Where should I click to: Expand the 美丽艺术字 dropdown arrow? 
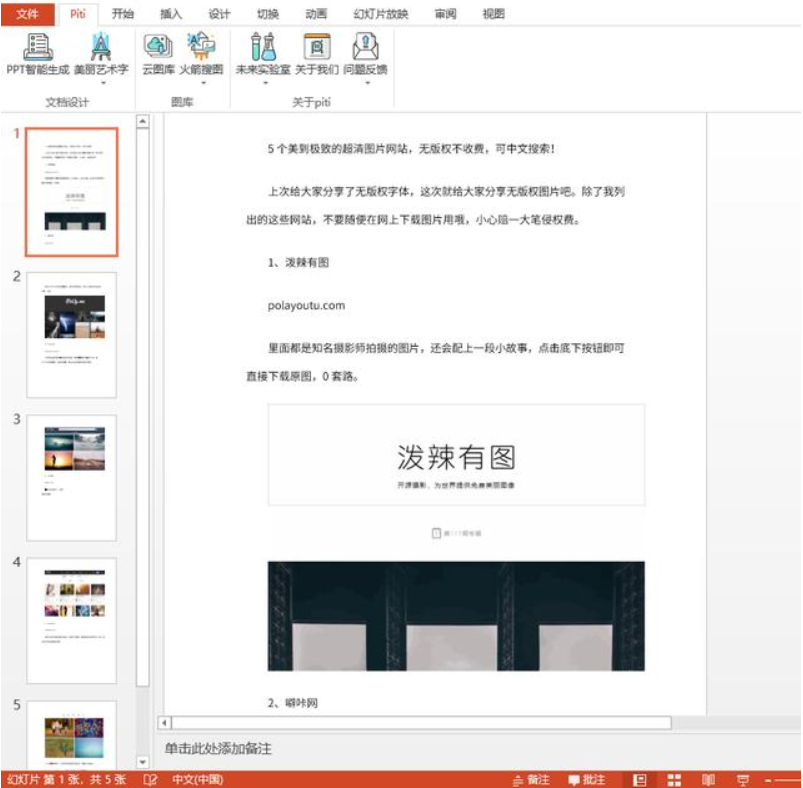103,82
